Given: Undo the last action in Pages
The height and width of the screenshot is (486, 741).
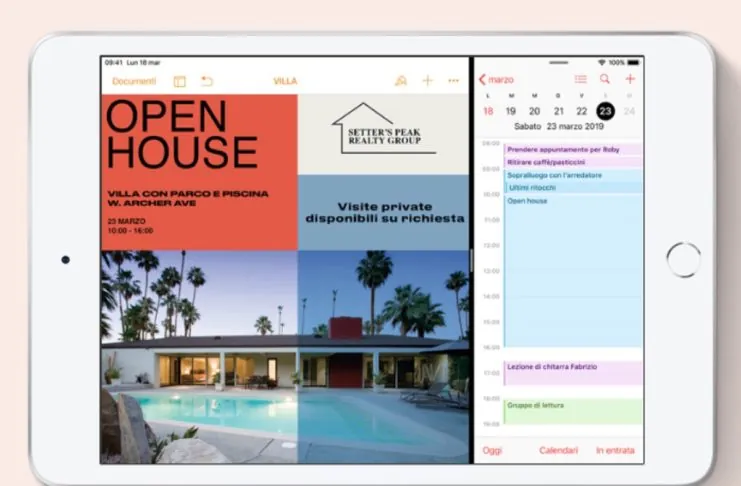Looking at the screenshot, I should click(x=207, y=81).
